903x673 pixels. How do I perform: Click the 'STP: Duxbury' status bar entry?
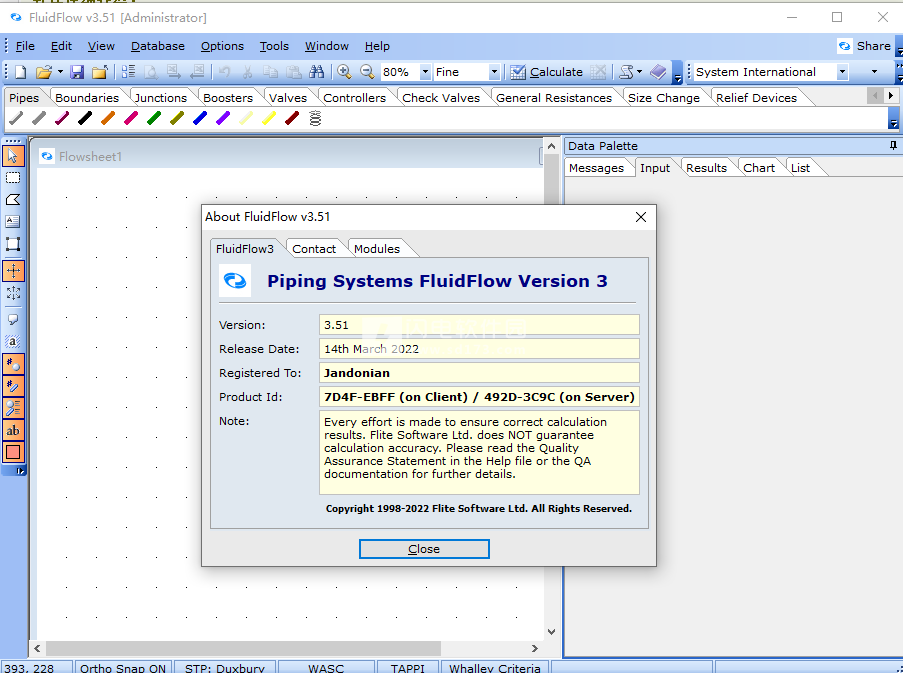pos(225,668)
